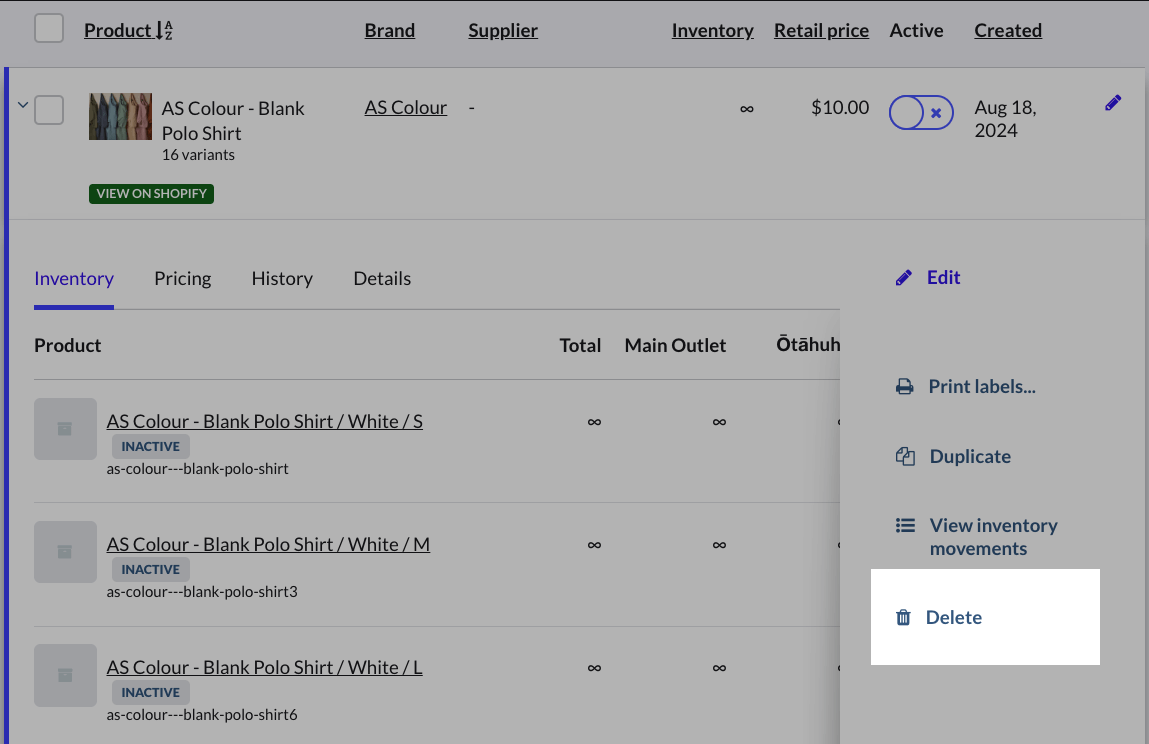Collapse the AS Colour product row chevron
Viewport: 1149px width, 744px height.
point(23,105)
